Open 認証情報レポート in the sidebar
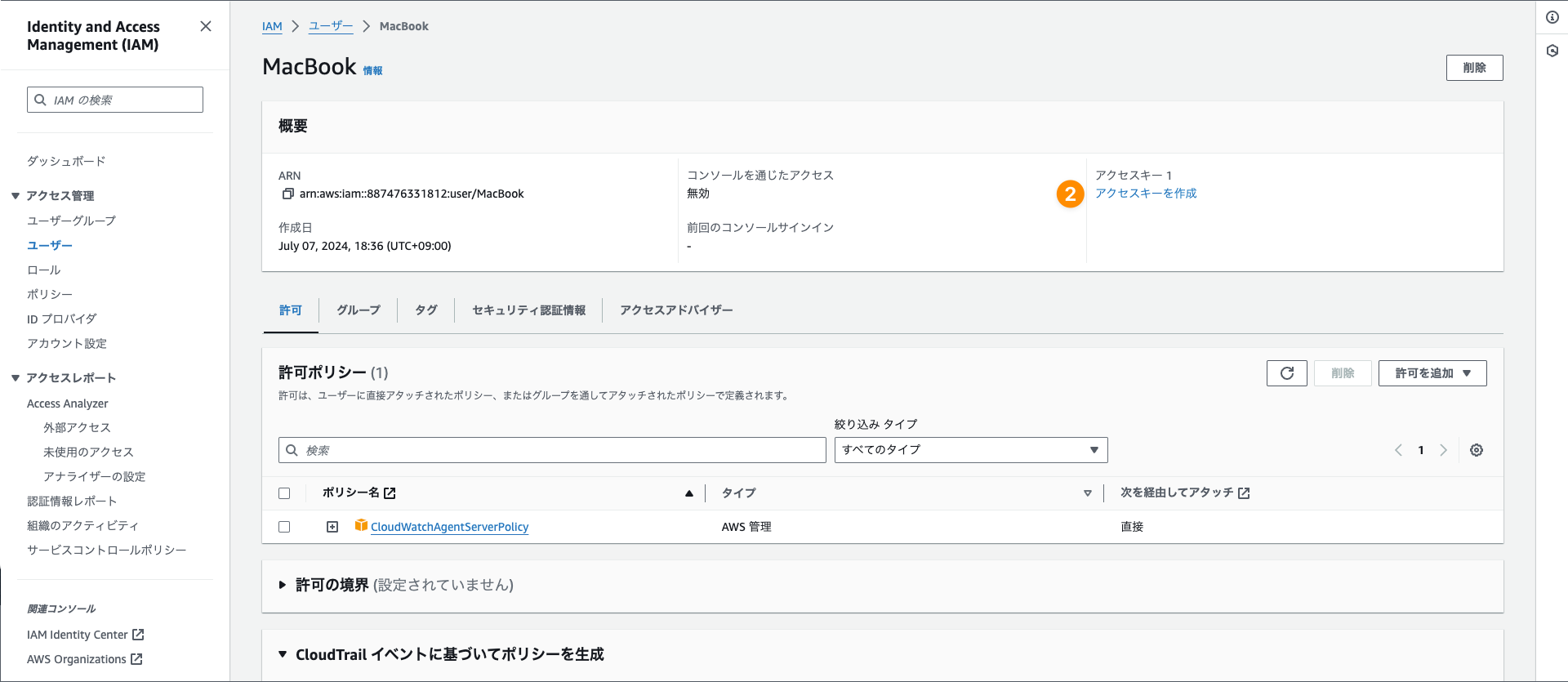 (72, 501)
